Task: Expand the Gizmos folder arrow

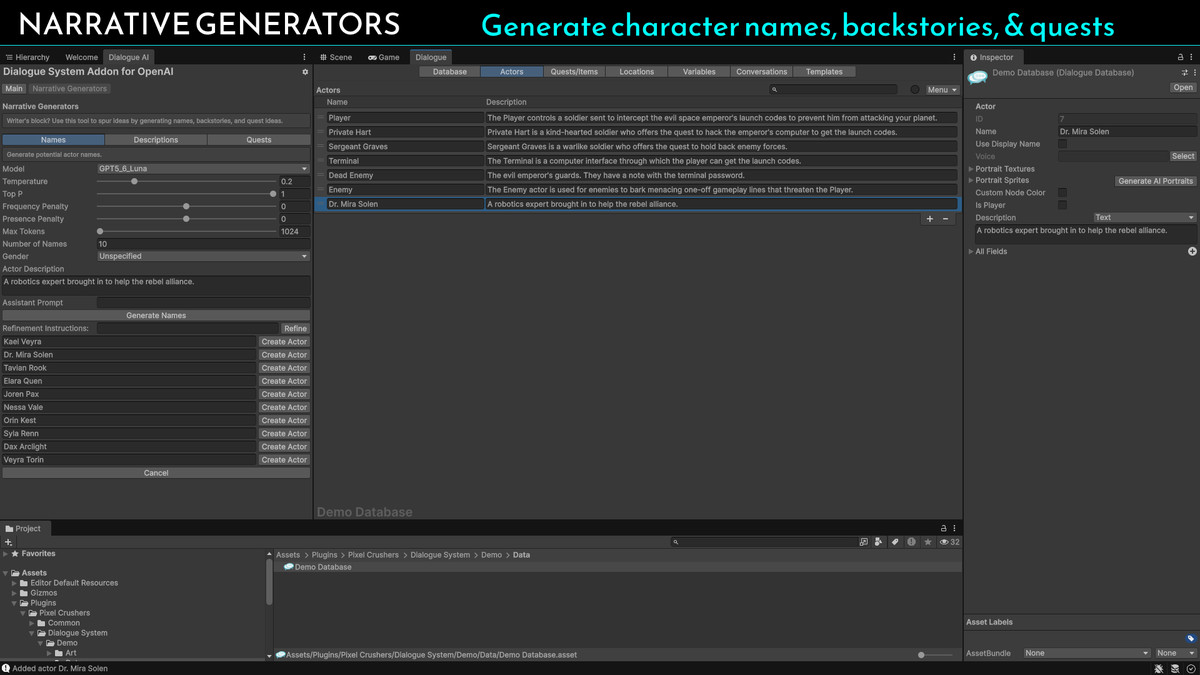Action: 15,593
